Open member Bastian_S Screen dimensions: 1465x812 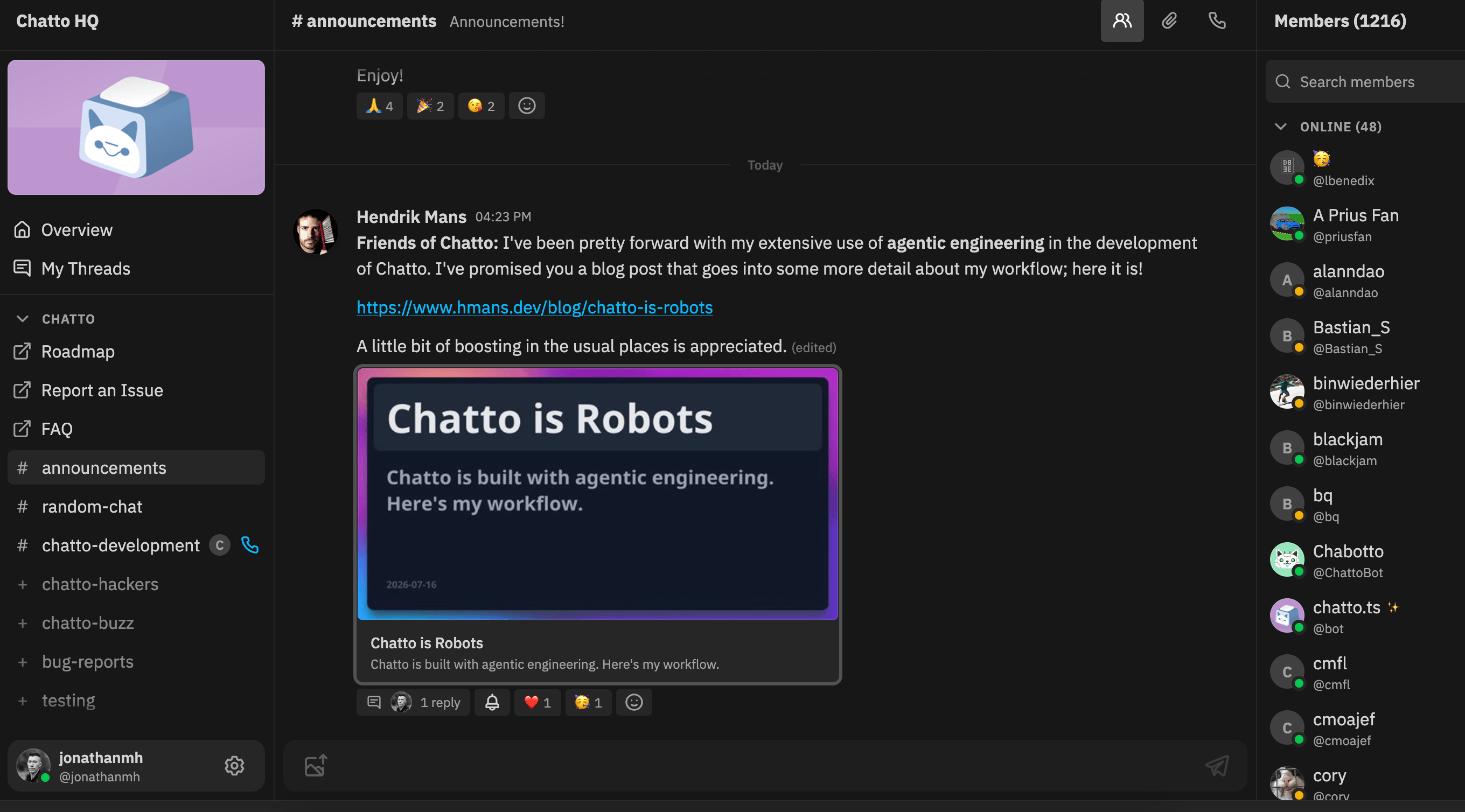click(1365, 336)
